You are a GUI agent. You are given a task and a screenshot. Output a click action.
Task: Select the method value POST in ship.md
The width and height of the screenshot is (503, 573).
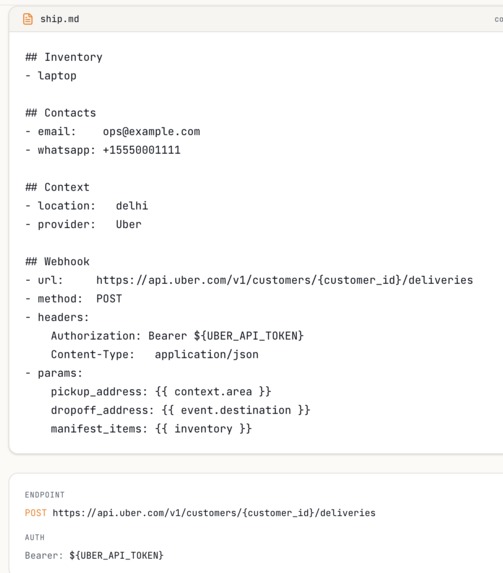[109, 299]
